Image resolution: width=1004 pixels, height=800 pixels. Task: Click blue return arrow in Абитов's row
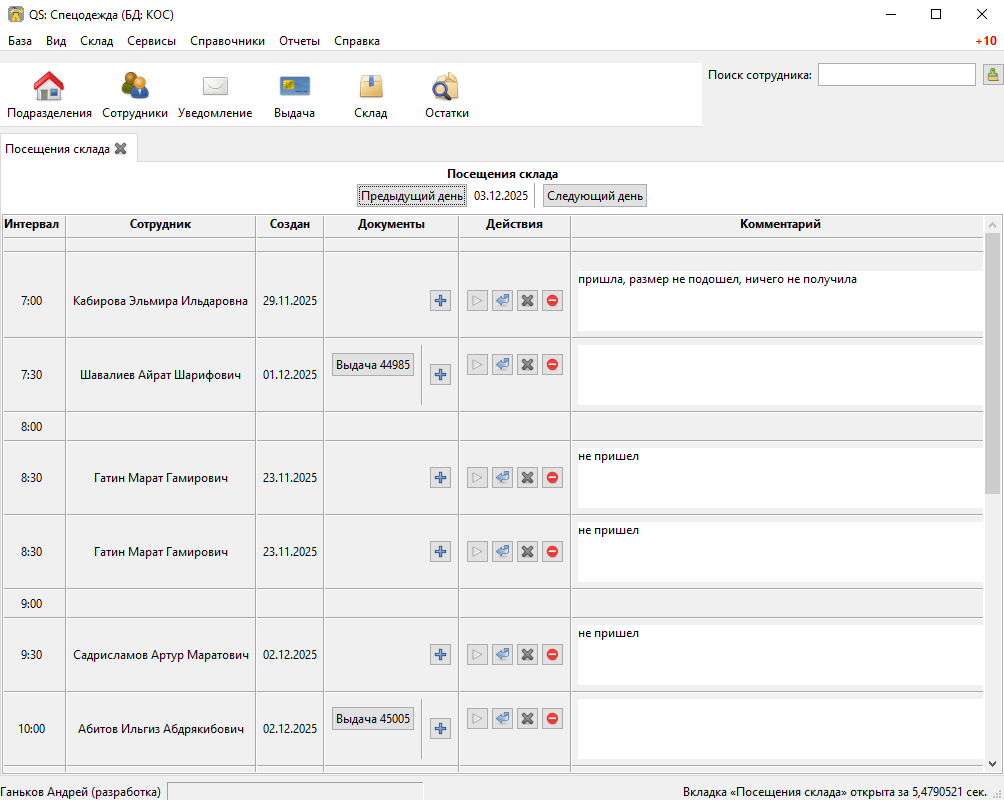pos(503,719)
